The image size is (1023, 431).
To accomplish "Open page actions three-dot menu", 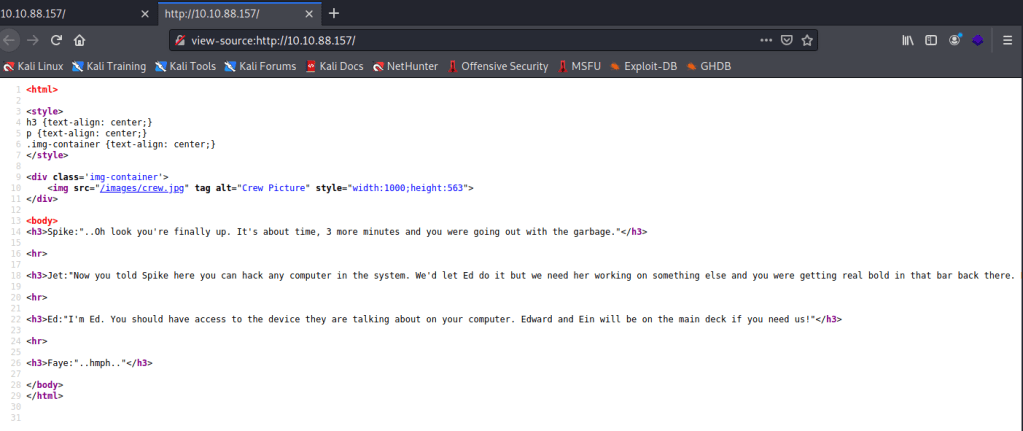I will coord(766,40).
